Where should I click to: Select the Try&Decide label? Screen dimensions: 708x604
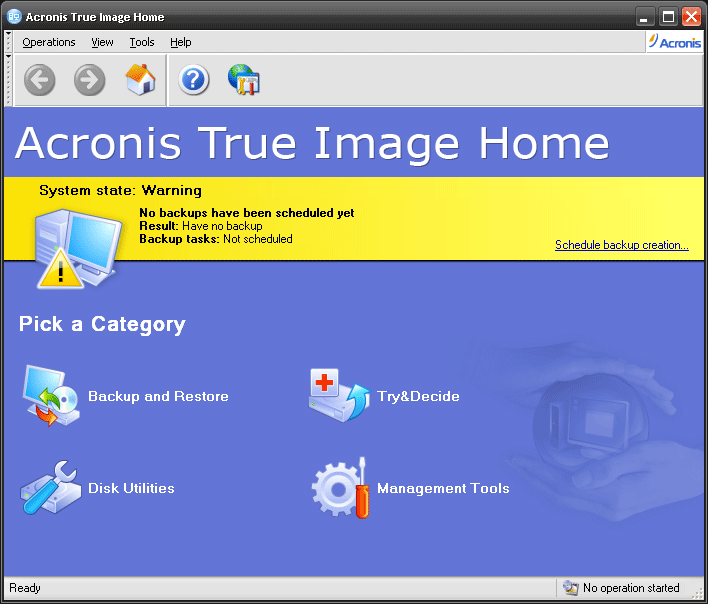click(418, 396)
